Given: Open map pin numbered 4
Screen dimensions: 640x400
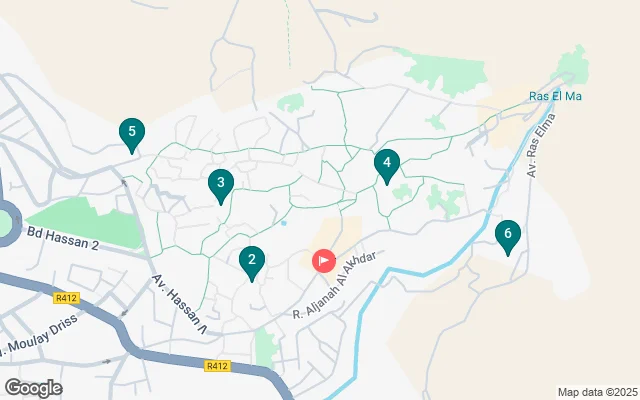Looking at the screenshot, I should [x=387, y=165].
